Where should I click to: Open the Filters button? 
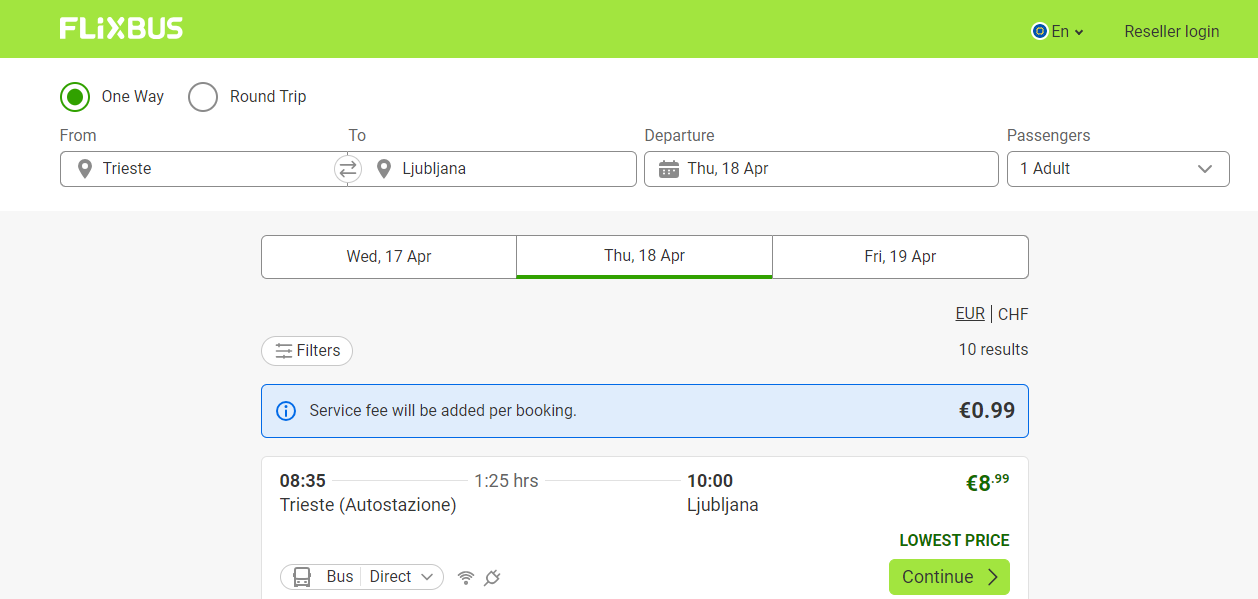click(307, 351)
